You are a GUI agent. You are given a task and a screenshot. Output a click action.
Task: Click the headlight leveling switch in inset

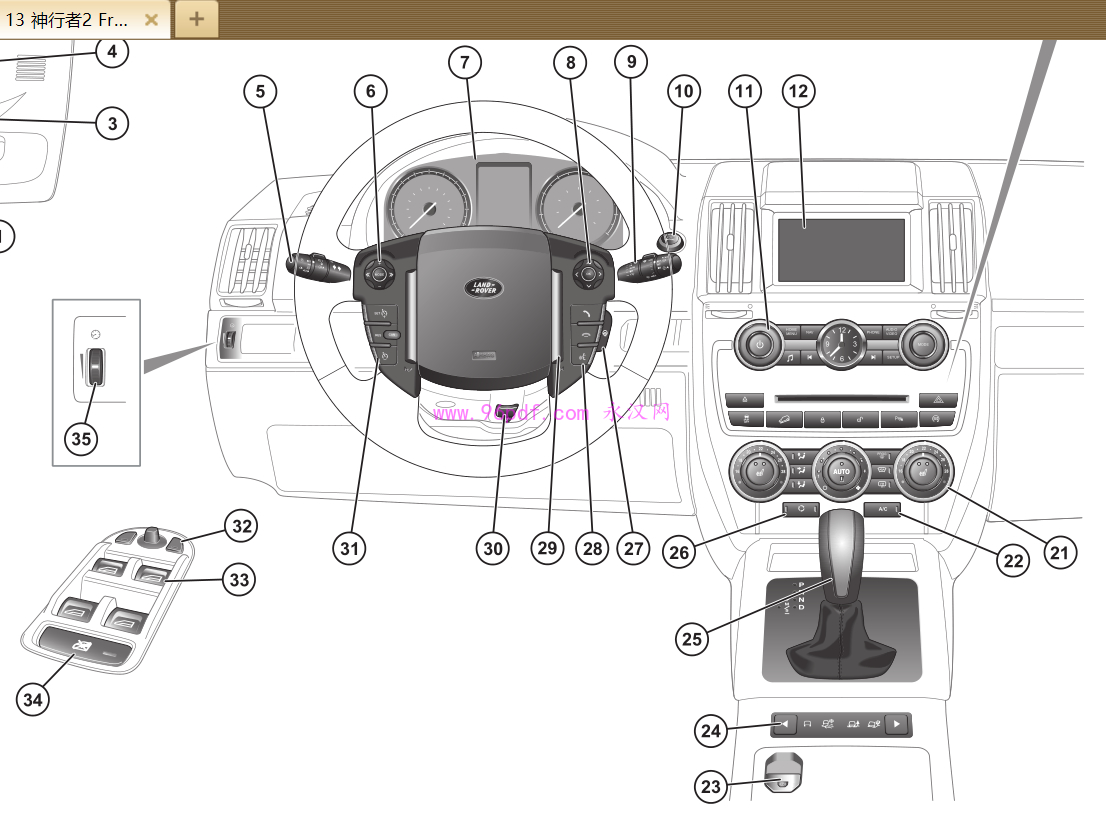point(93,366)
